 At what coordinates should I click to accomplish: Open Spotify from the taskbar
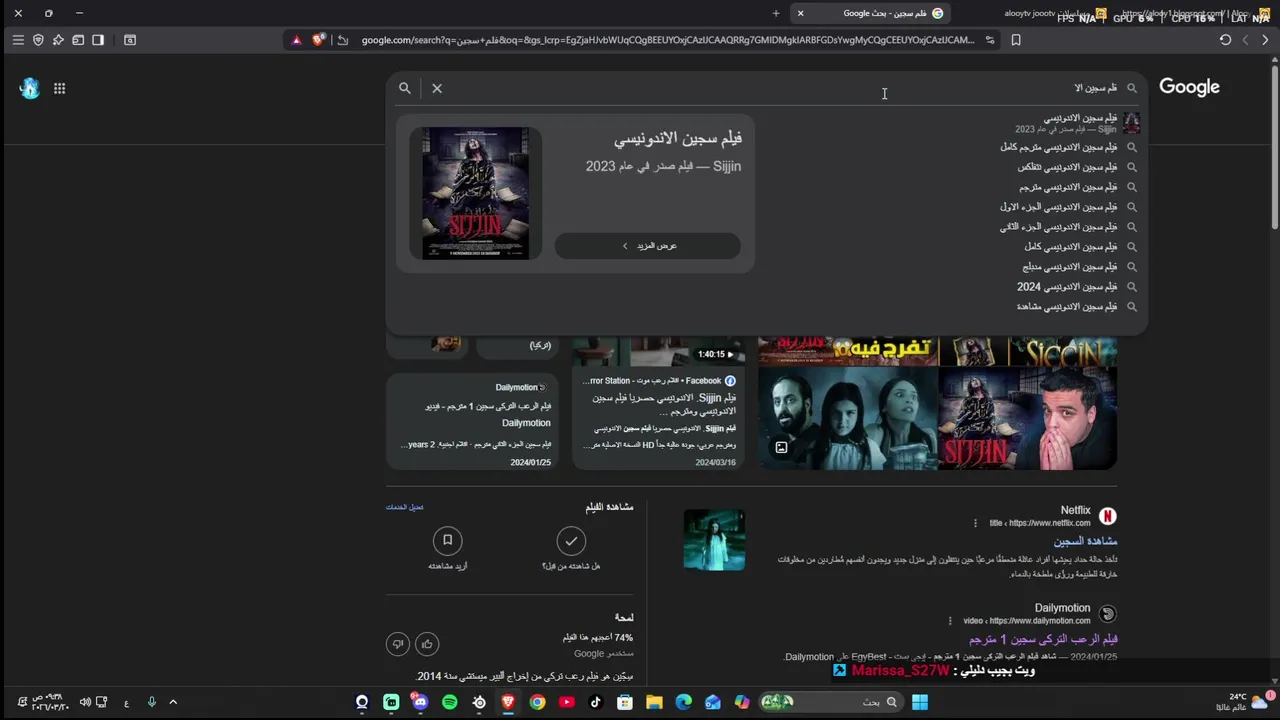coord(449,702)
